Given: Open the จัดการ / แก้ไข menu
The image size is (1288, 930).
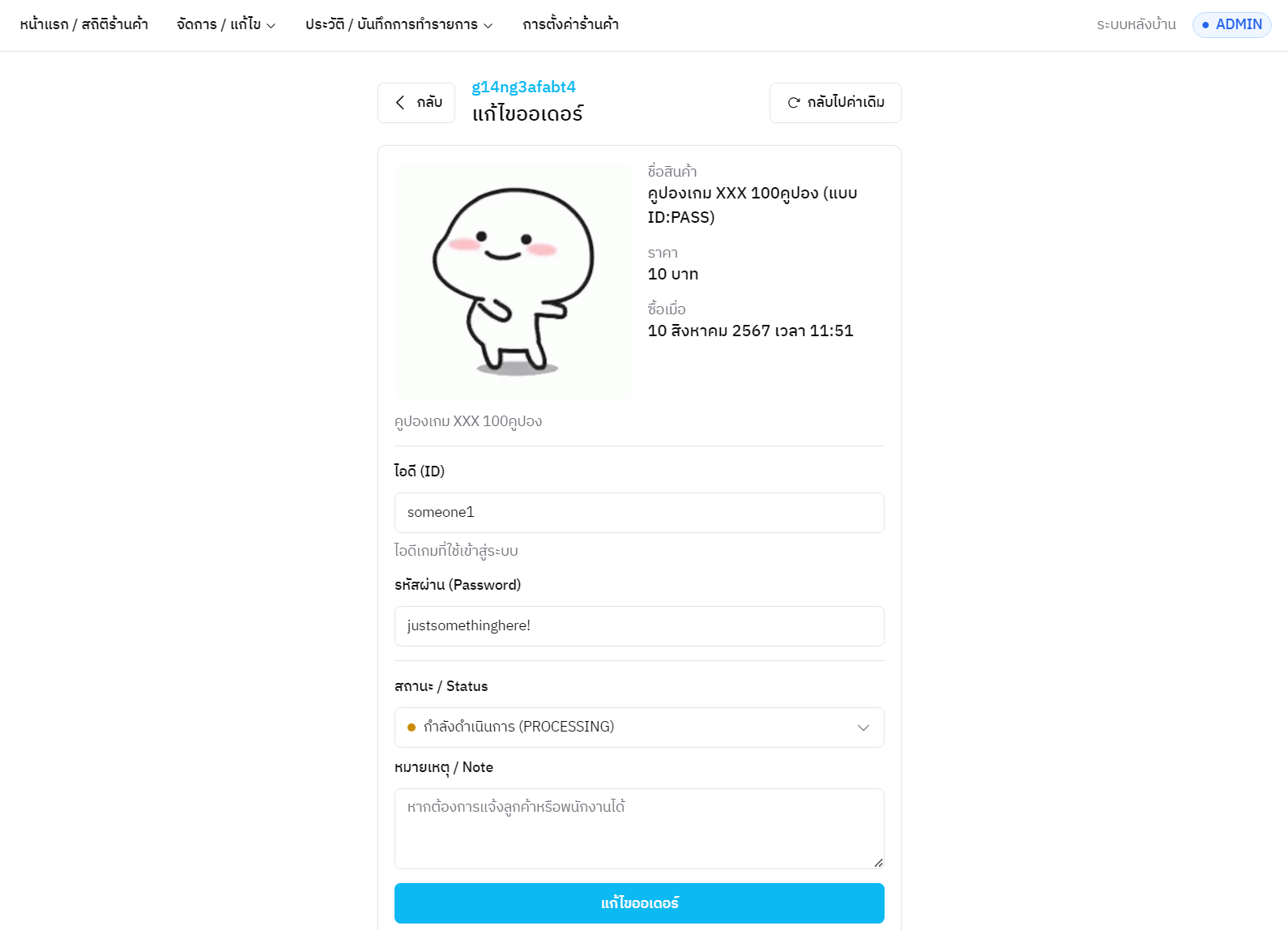Looking at the screenshot, I should [x=226, y=24].
